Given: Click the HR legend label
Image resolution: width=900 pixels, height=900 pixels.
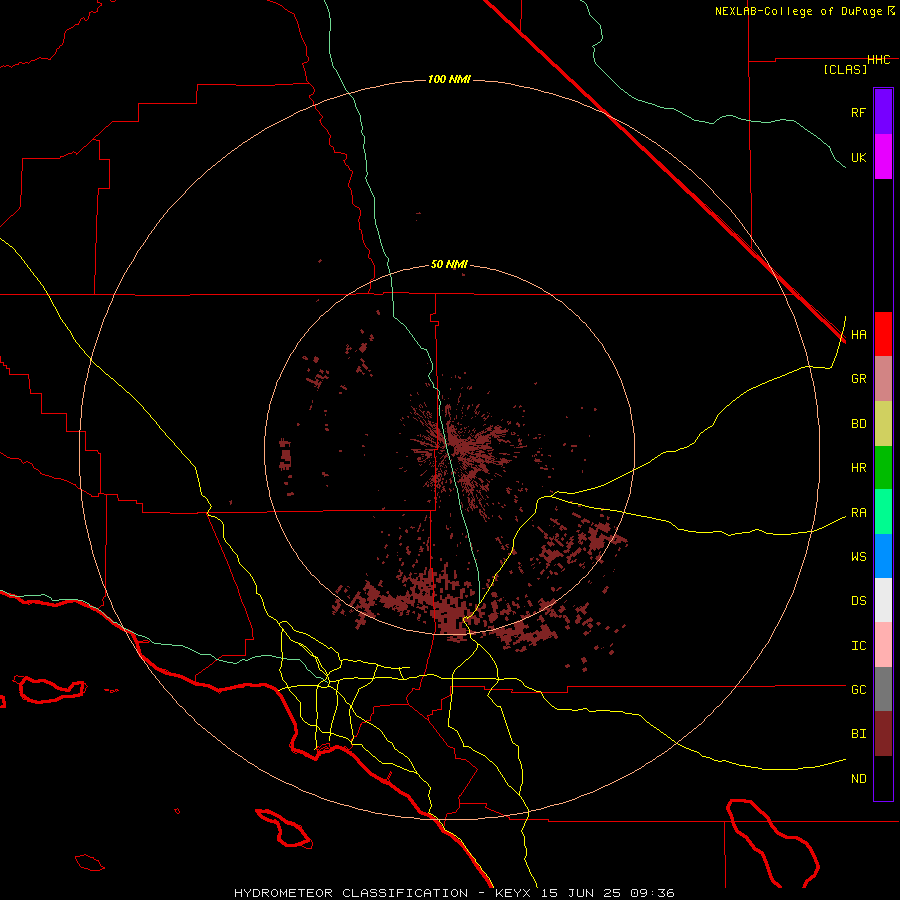Looking at the screenshot, I should click(858, 468).
